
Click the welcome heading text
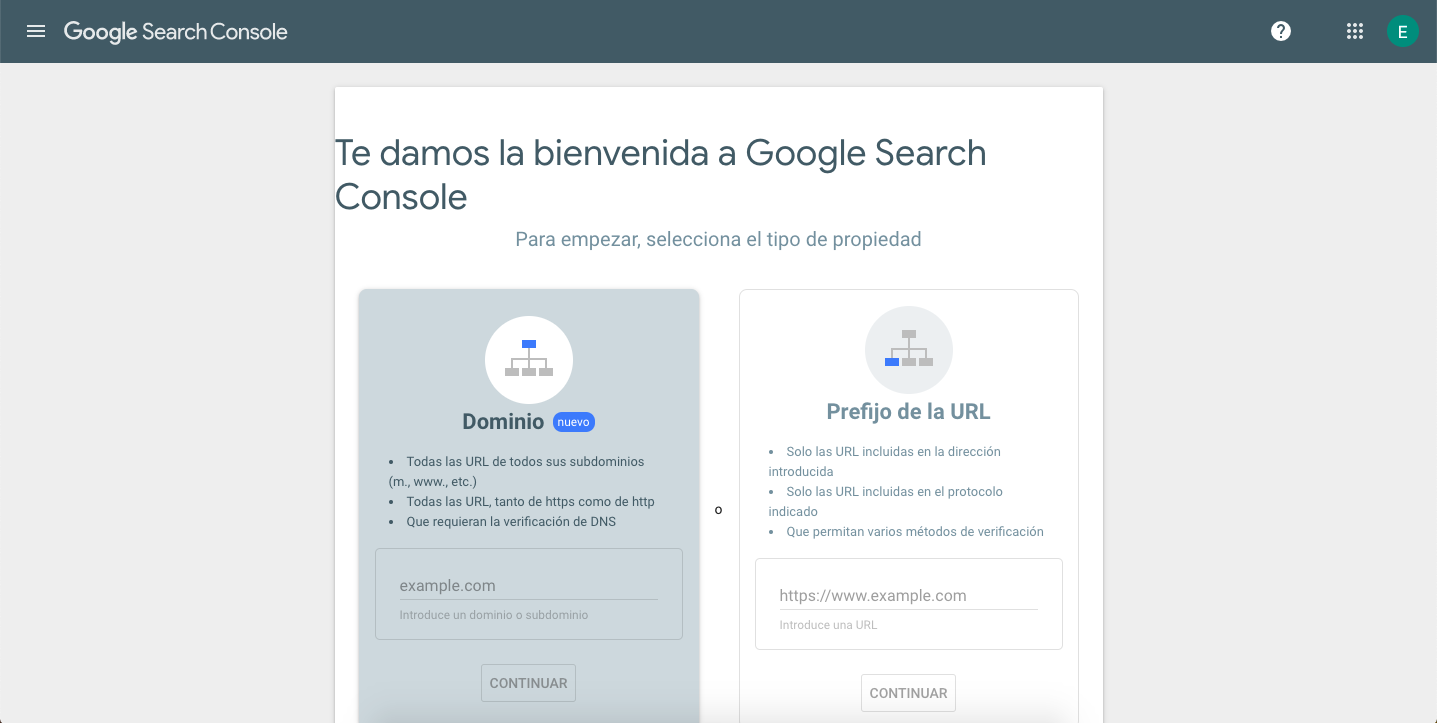[x=660, y=174]
